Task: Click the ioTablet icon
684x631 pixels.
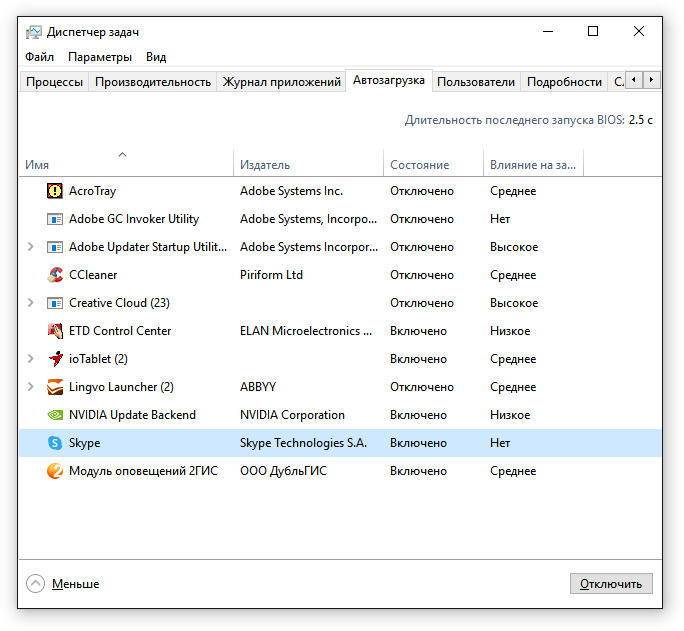Action: coord(55,359)
